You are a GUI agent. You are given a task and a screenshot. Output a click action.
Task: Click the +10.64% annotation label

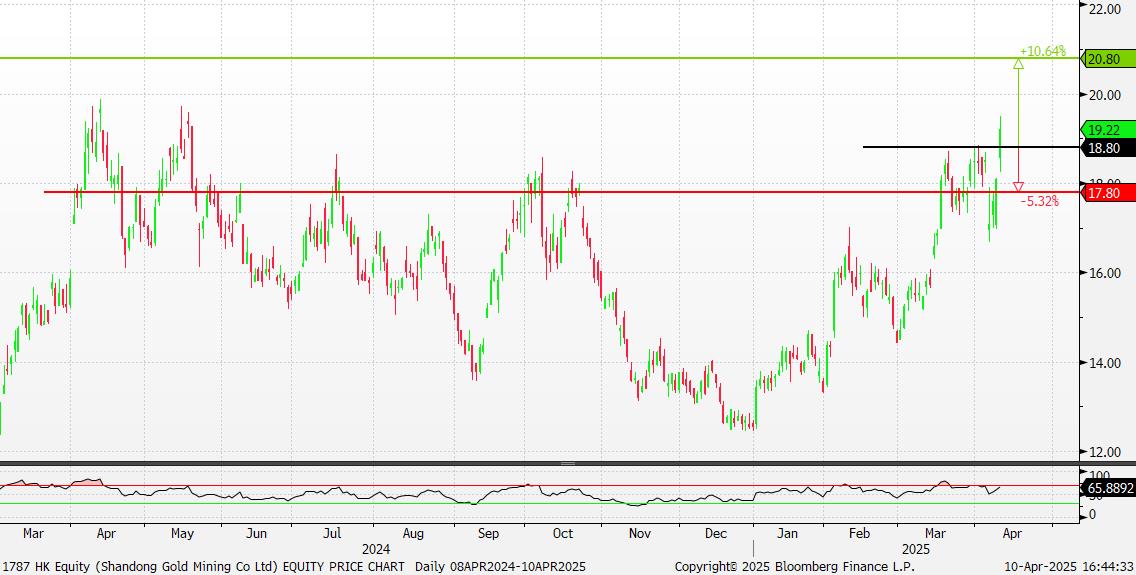(x=1042, y=51)
